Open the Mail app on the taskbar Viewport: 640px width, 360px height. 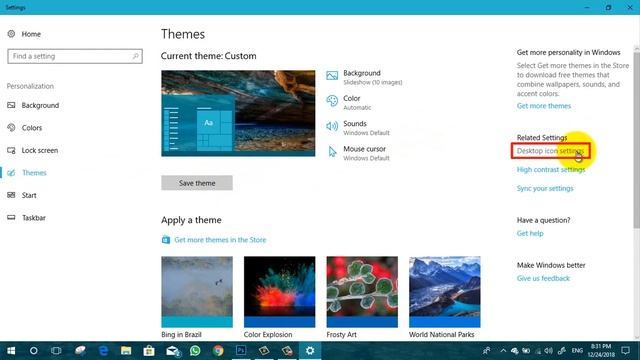[x=172, y=351]
